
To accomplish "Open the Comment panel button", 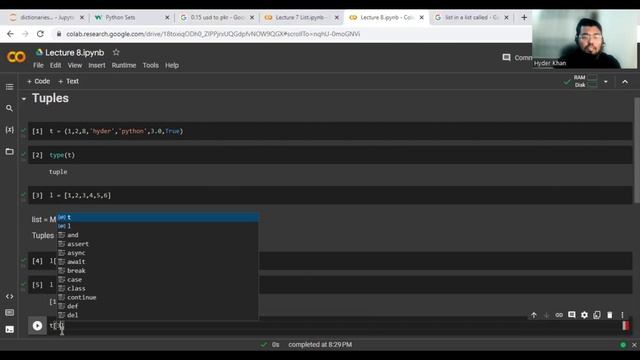I will 517,58.
